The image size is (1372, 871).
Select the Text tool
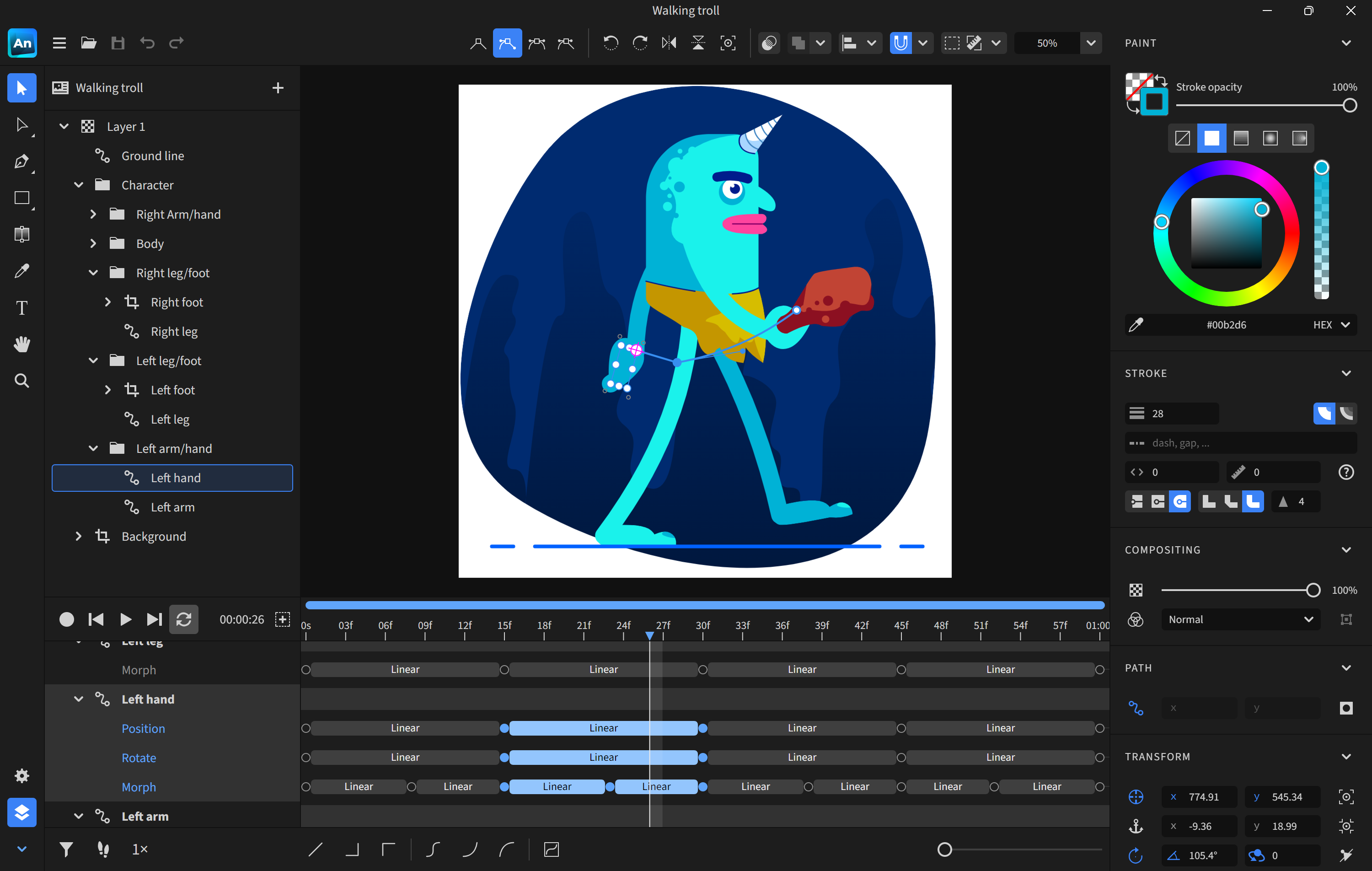21,307
